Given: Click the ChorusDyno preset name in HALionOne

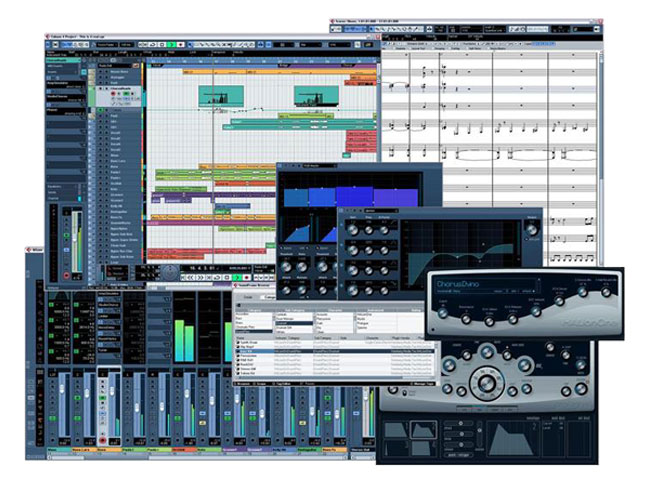Looking at the screenshot, I should click(x=457, y=284).
